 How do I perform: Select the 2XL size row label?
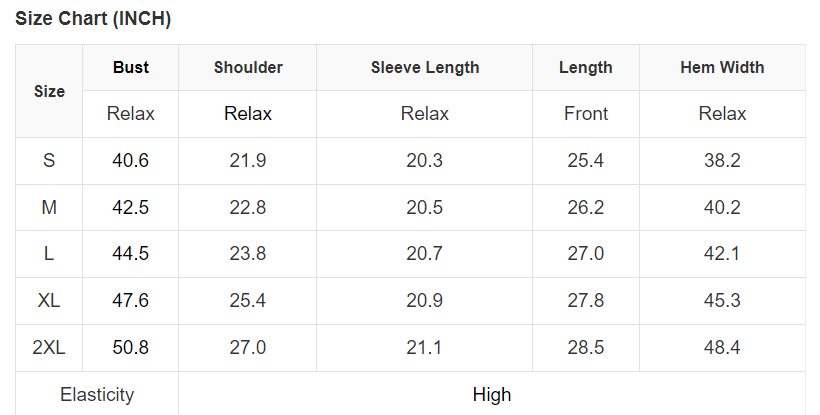49,348
